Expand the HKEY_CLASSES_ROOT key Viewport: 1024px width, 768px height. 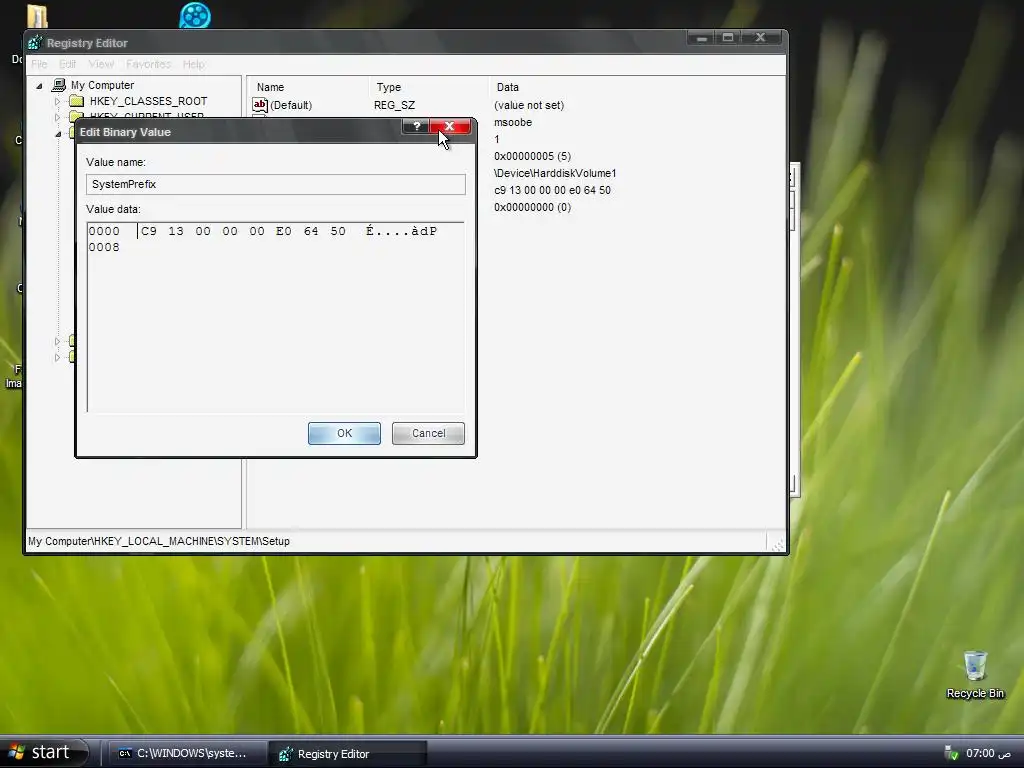[x=57, y=102]
